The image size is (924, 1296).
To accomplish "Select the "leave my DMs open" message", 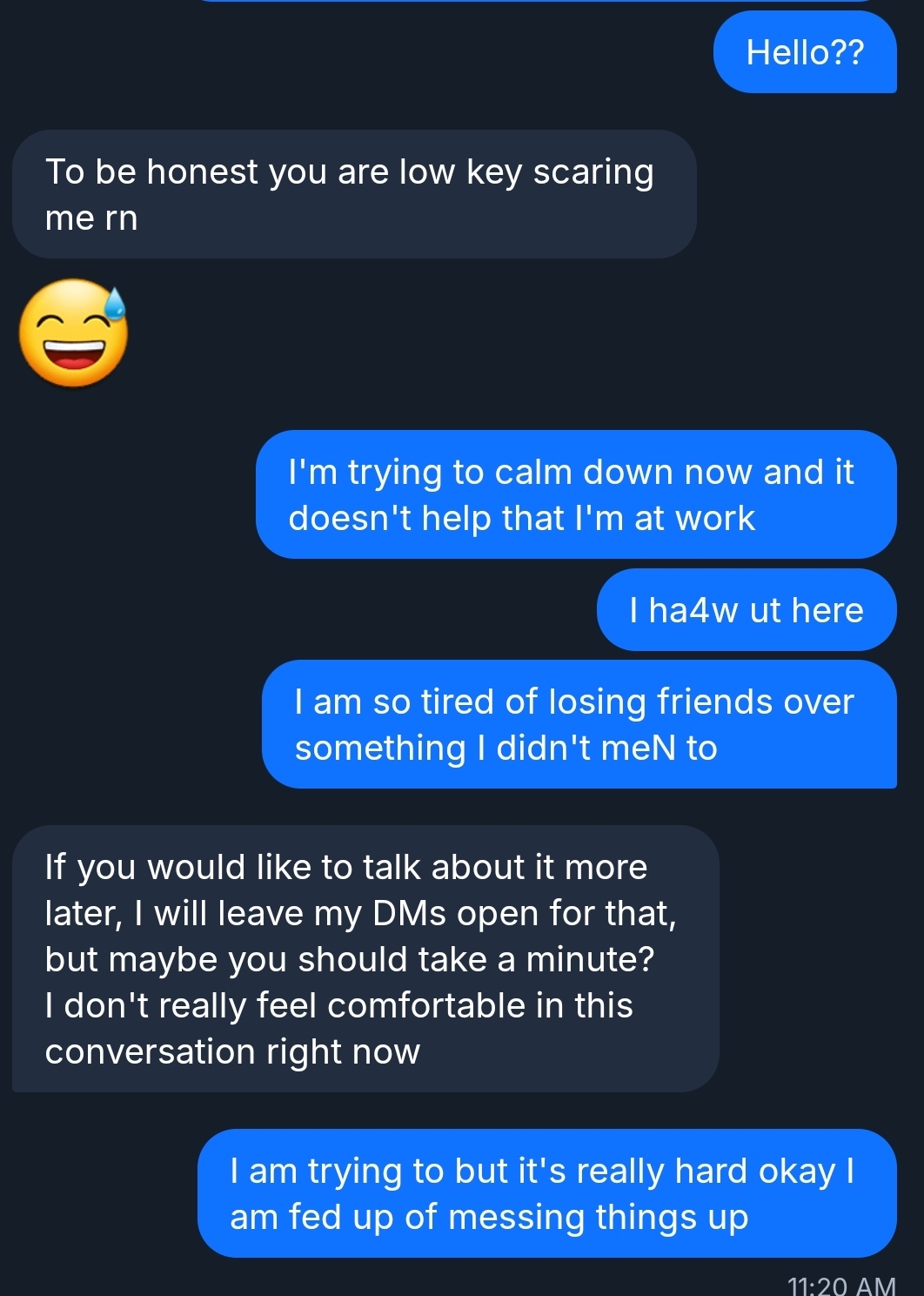I will [365, 958].
